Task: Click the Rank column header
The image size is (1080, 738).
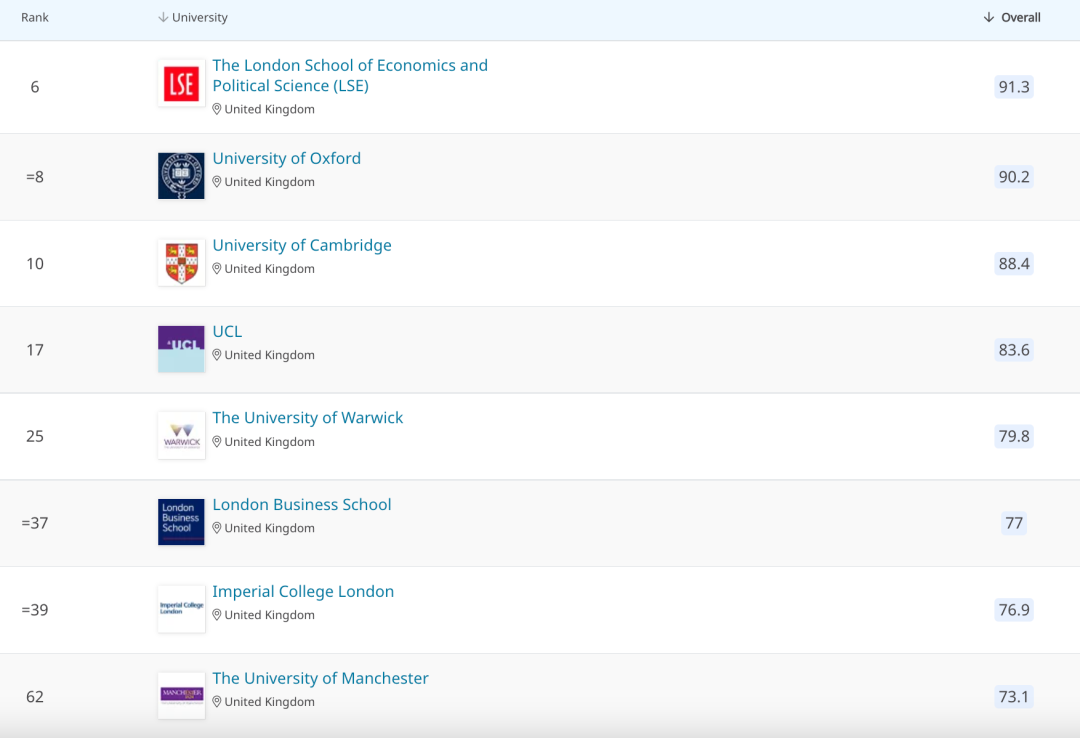Action: point(35,18)
